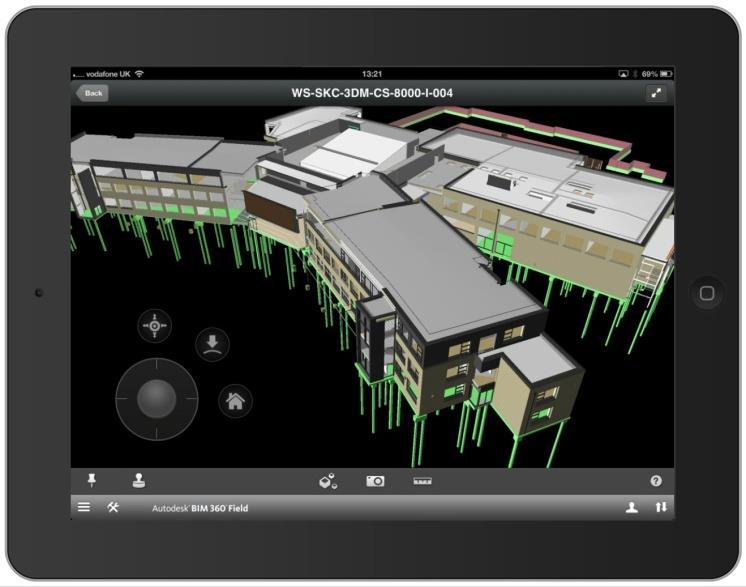Screen dimensions: 746x587
Task: Reset view with the home icon
Action: (235, 401)
